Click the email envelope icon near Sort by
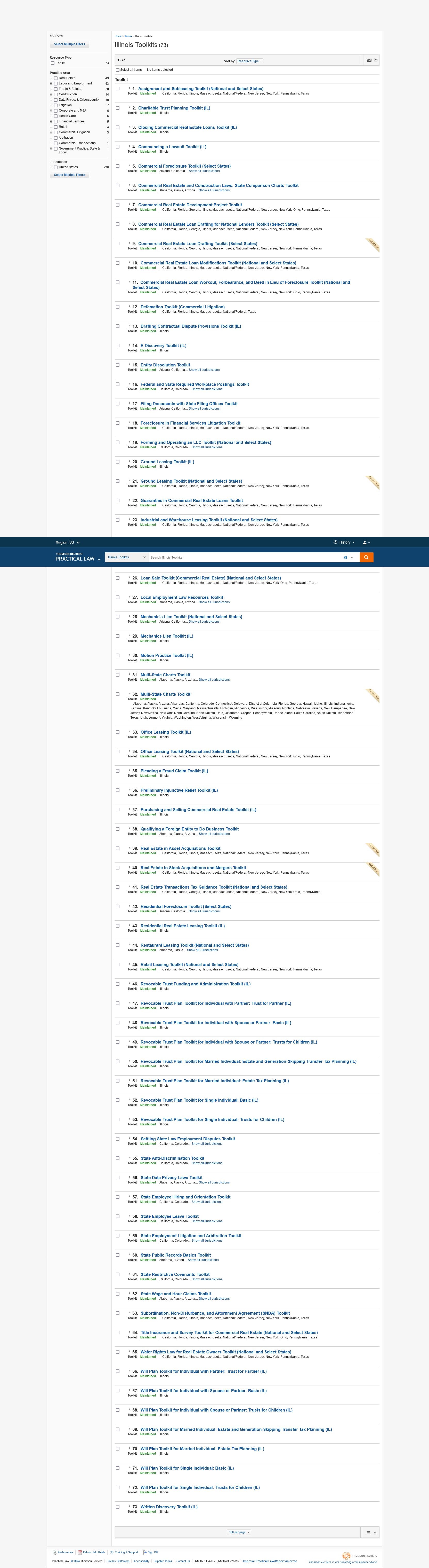 point(369,60)
